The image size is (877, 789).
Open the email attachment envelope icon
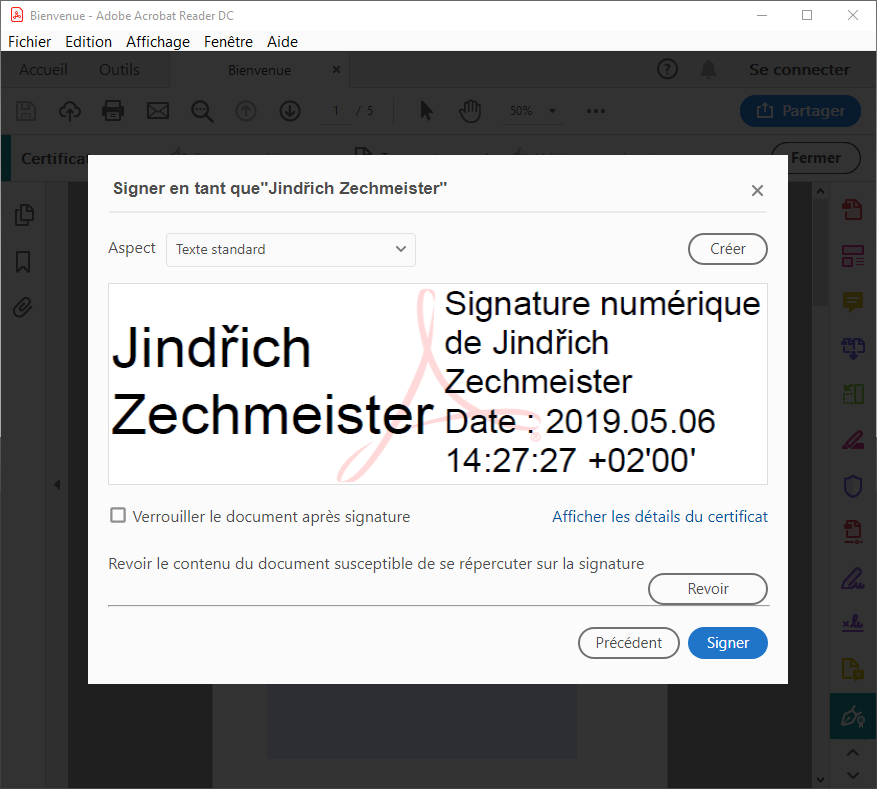[157, 111]
